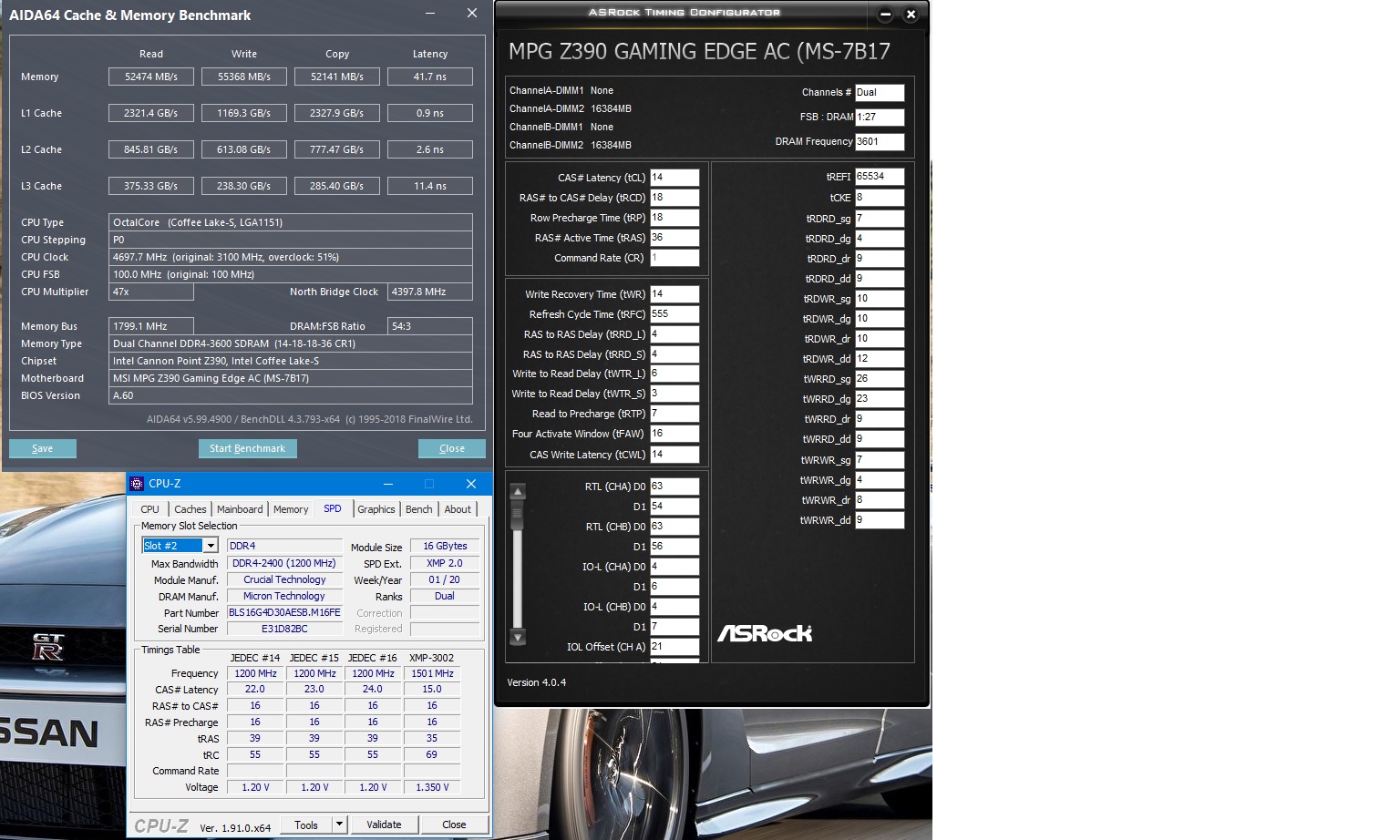Close the AIDA64 Cache & Memory Benchmark window
Image resolution: width=1400 pixels, height=840 pixels.
coord(471,14)
